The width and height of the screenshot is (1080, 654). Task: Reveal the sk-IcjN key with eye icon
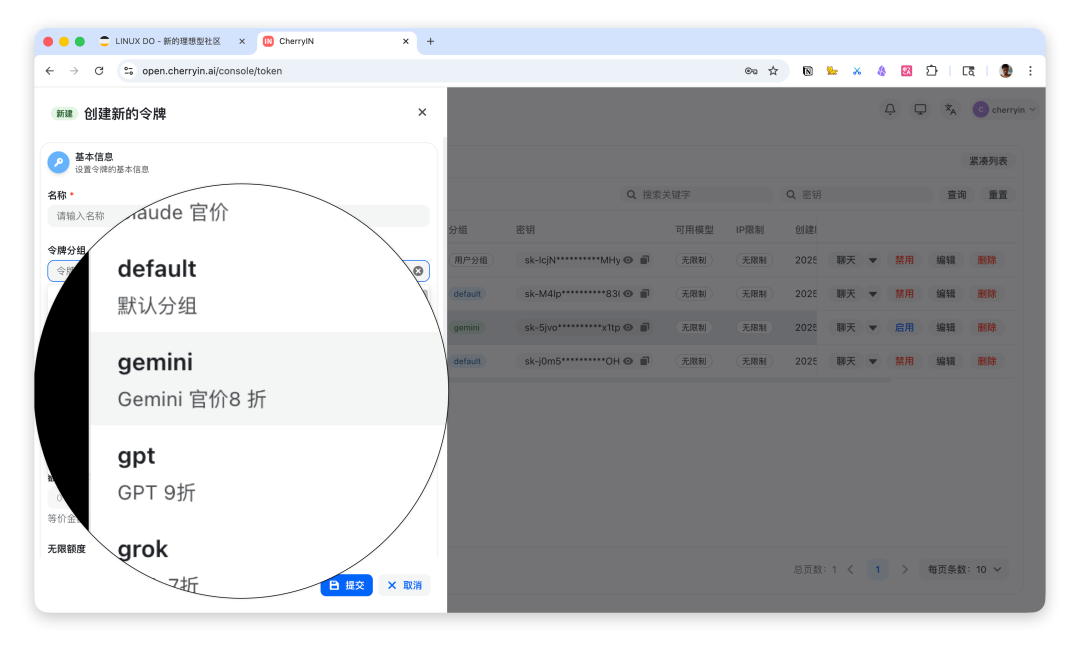628,260
